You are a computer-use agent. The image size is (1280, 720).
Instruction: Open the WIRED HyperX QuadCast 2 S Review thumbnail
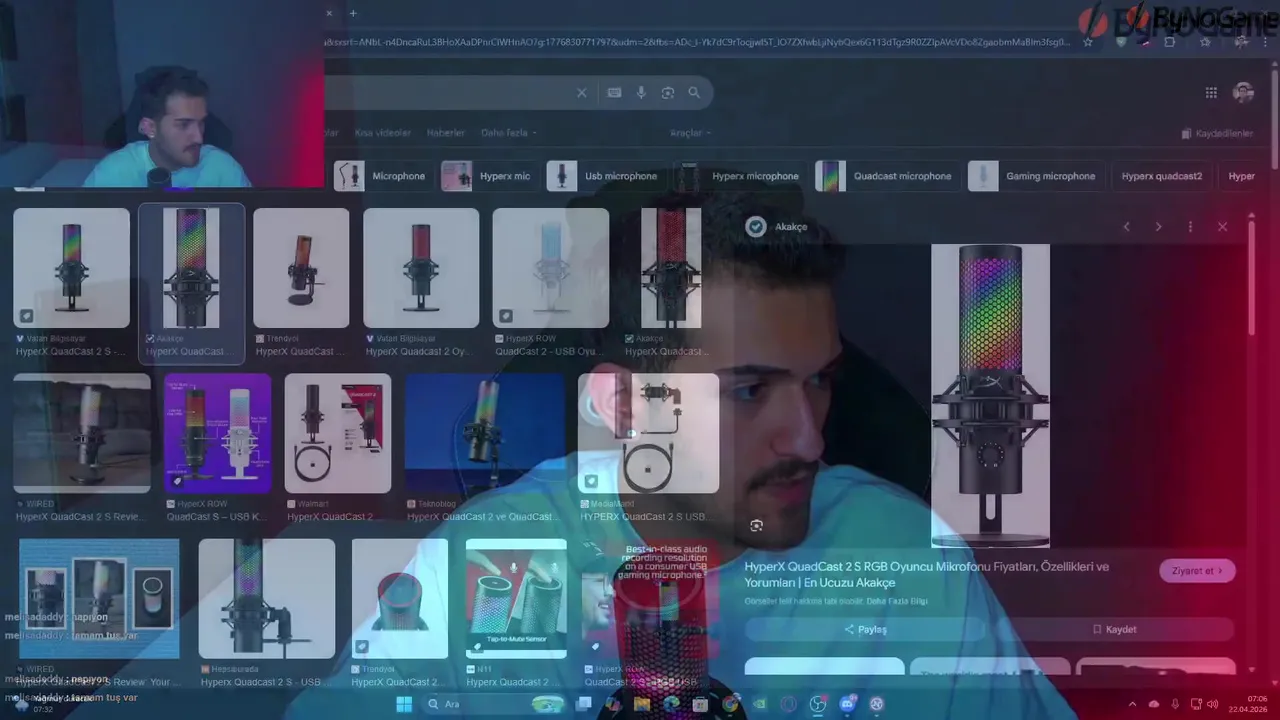[x=82, y=433]
